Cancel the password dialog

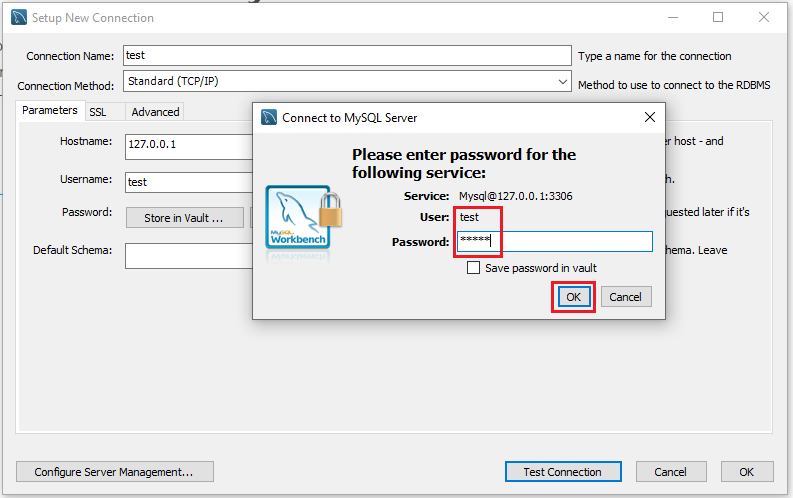tap(626, 297)
